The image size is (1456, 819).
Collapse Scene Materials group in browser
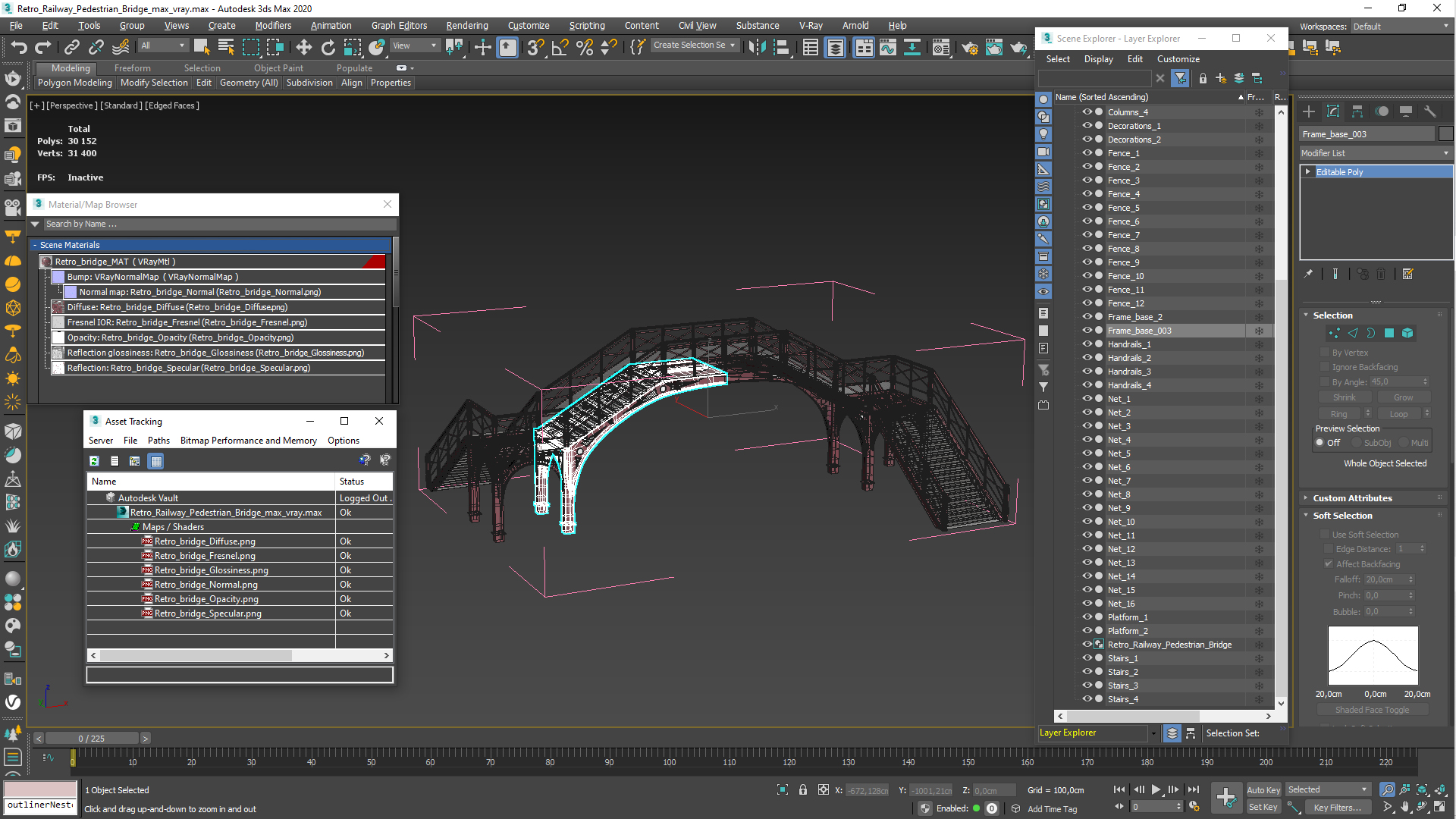35,245
